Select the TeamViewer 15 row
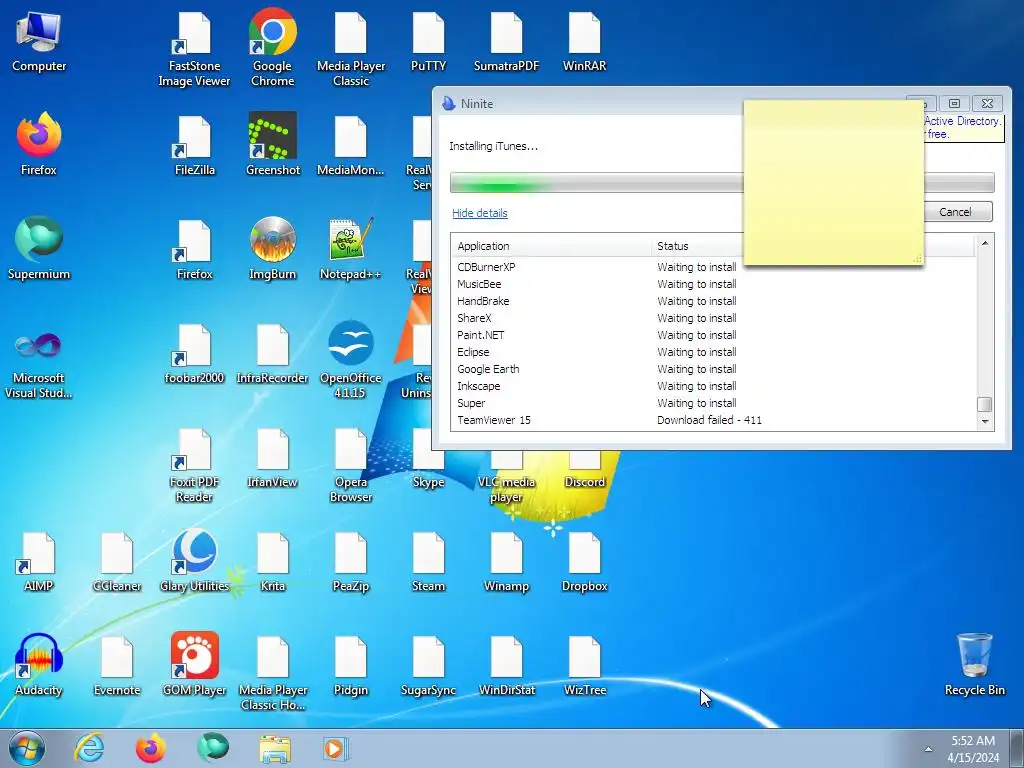Image resolution: width=1024 pixels, height=768 pixels. point(713,420)
